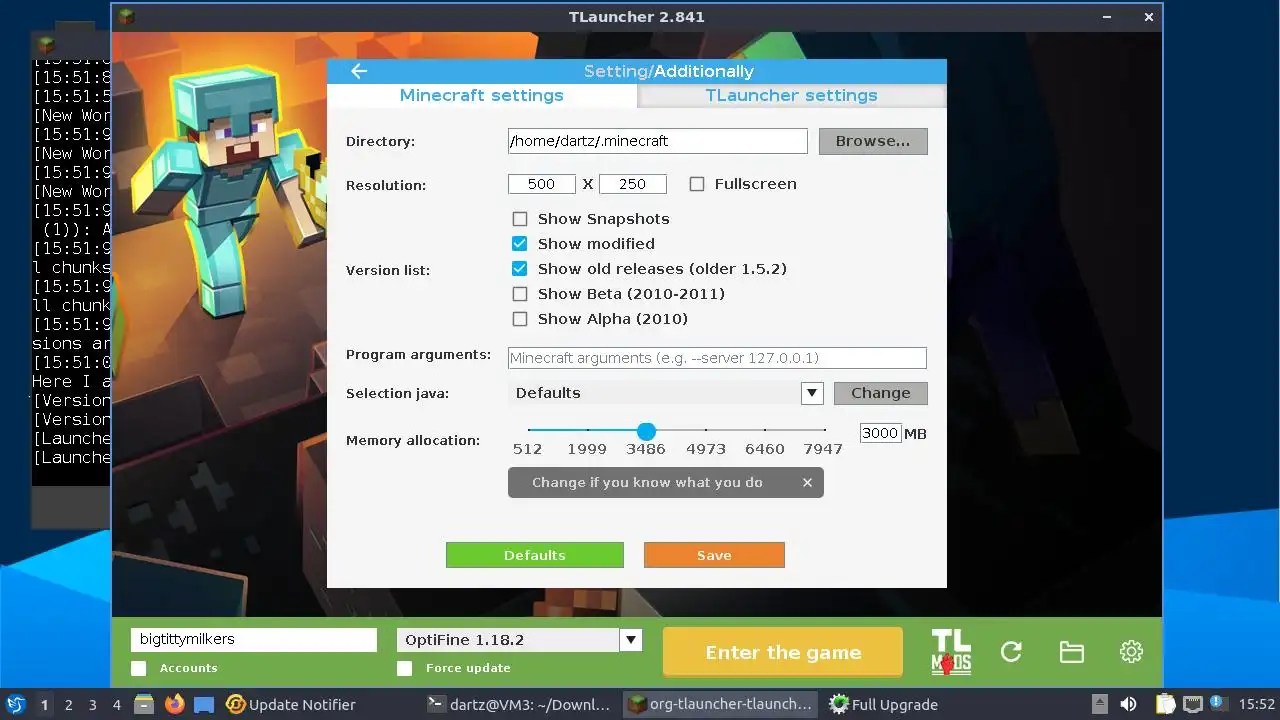This screenshot has height=720, width=1280.
Task: Enable Show Beta (2010-2011) option
Action: [x=520, y=294]
